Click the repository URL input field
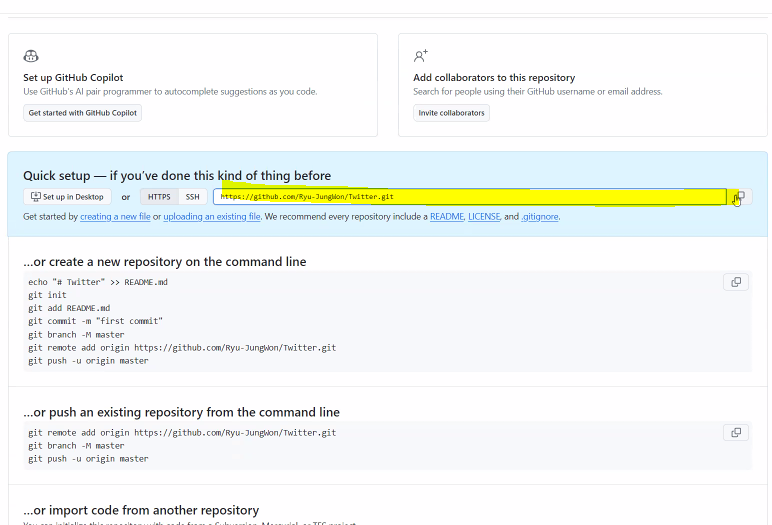This screenshot has height=525, width=772. 470,197
